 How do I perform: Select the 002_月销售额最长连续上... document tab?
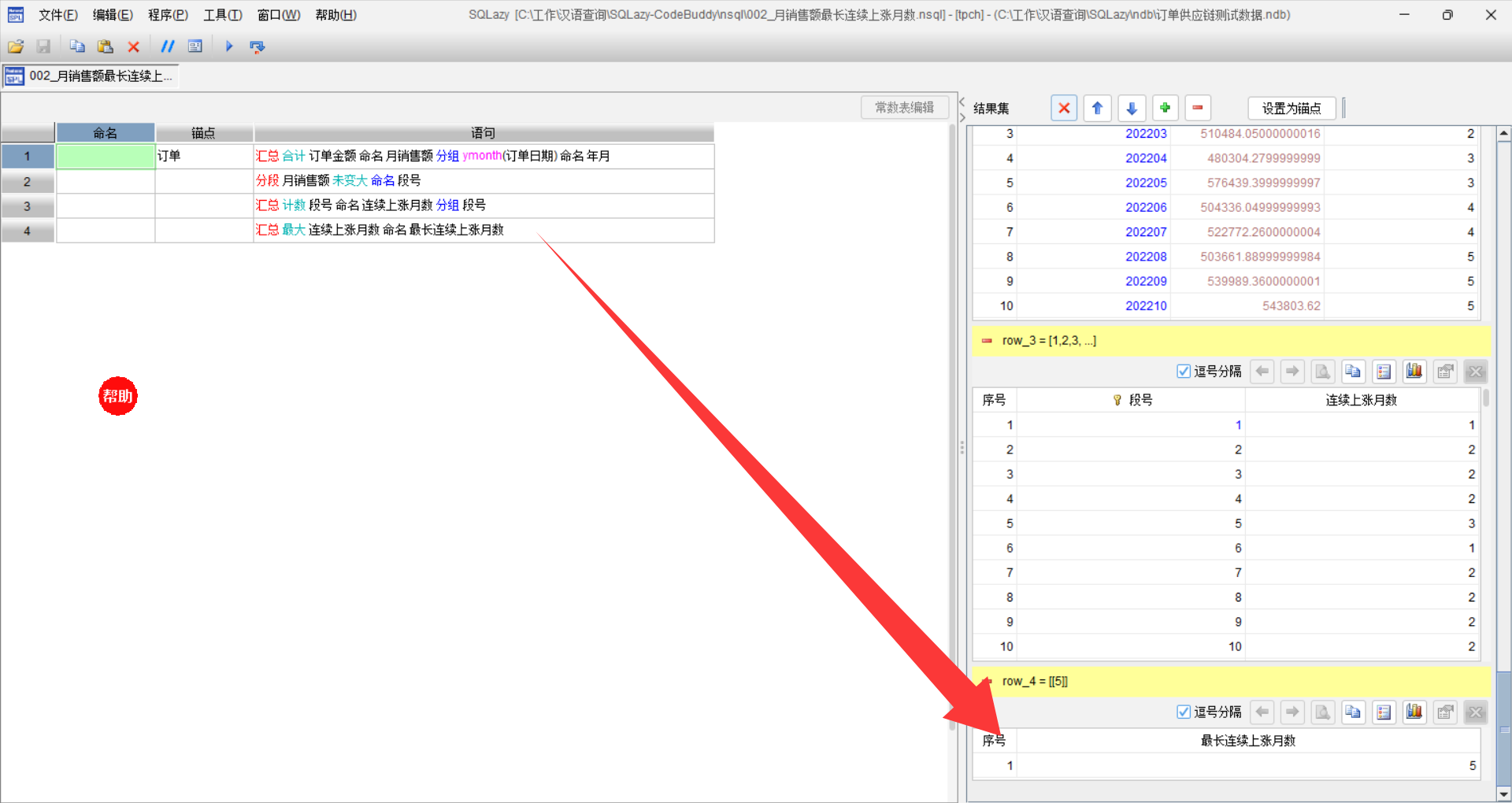90,76
